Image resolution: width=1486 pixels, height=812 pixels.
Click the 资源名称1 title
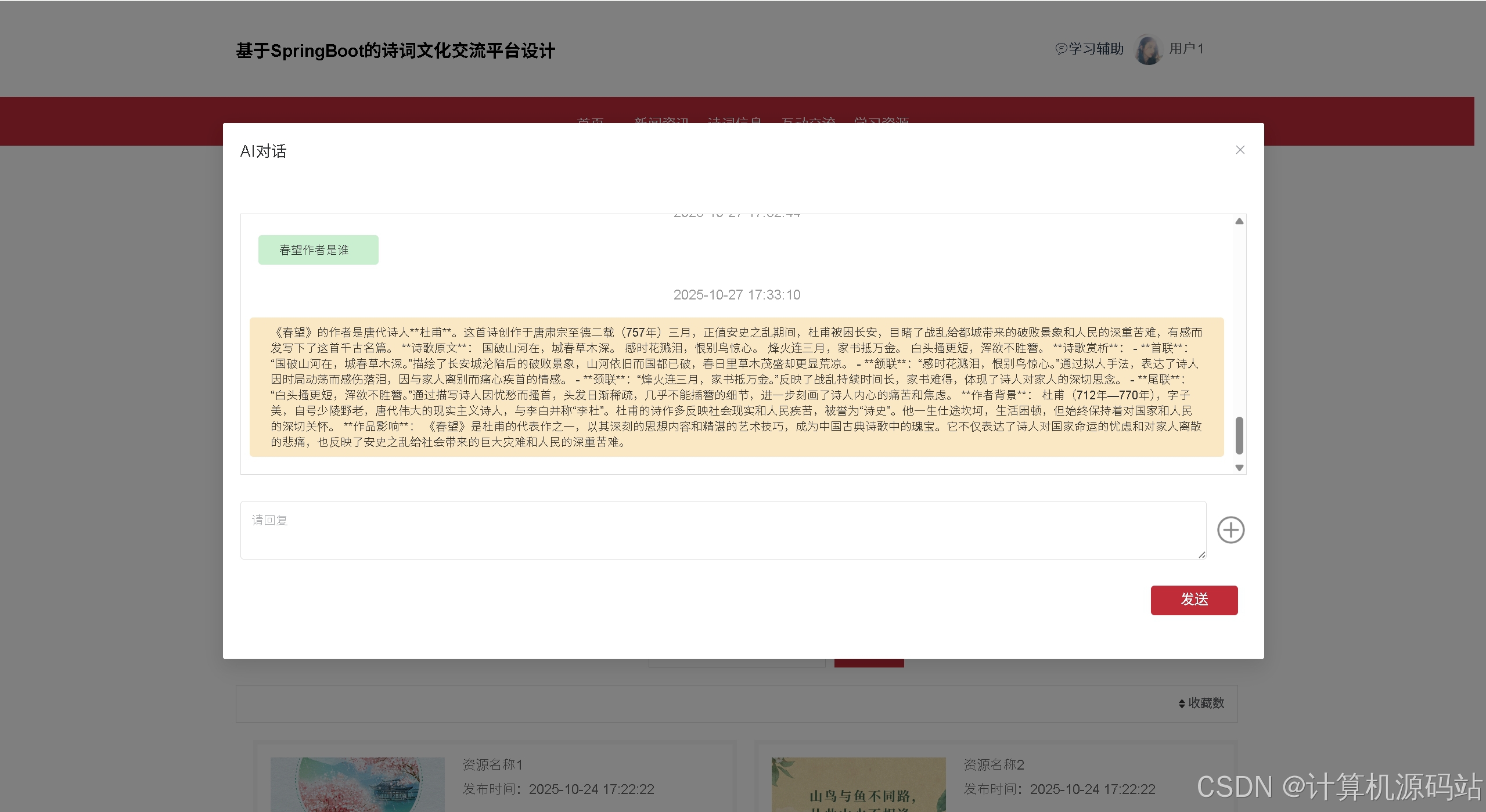[x=492, y=765]
